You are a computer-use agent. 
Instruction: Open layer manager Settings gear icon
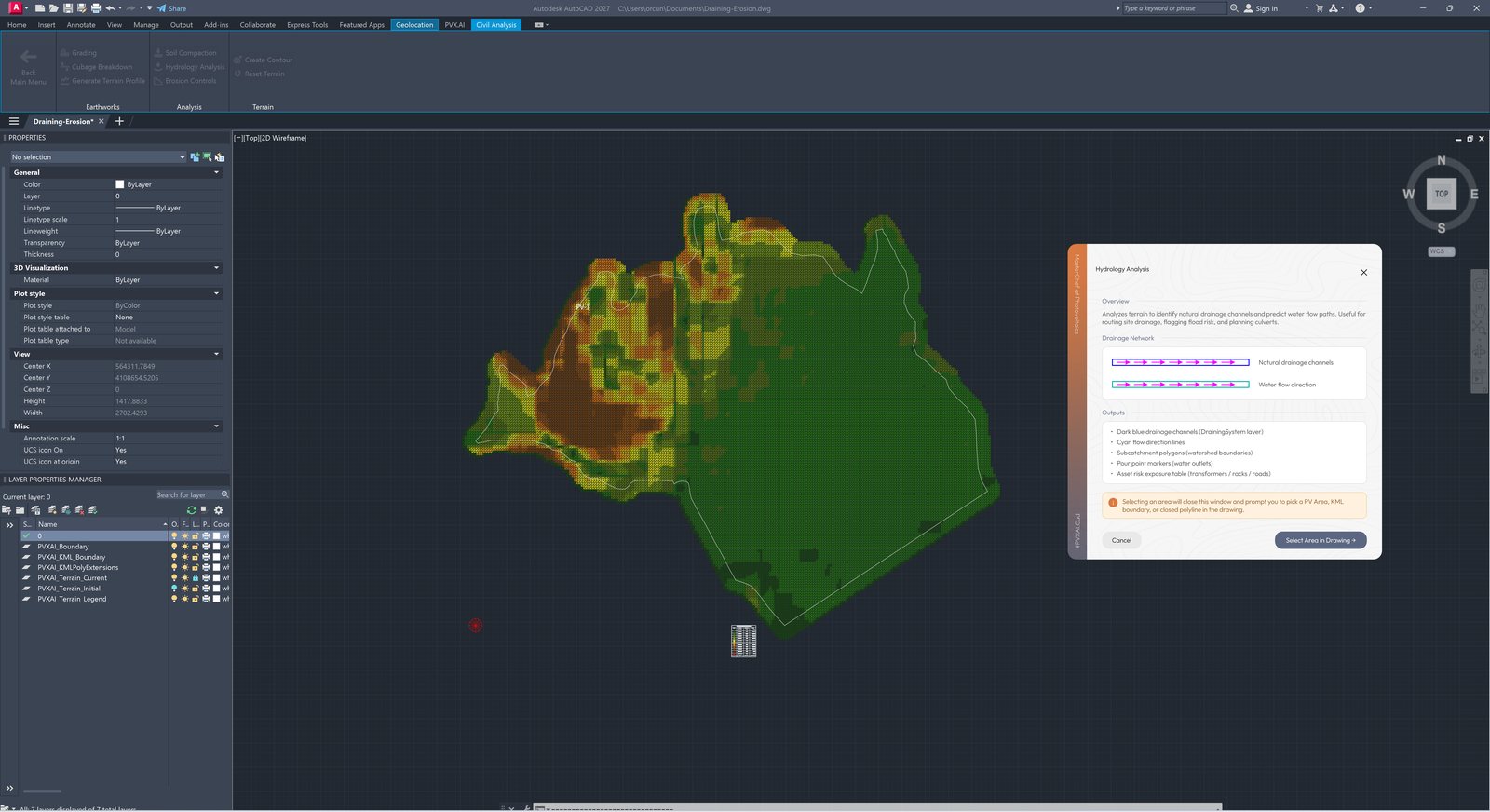point(219,510)
